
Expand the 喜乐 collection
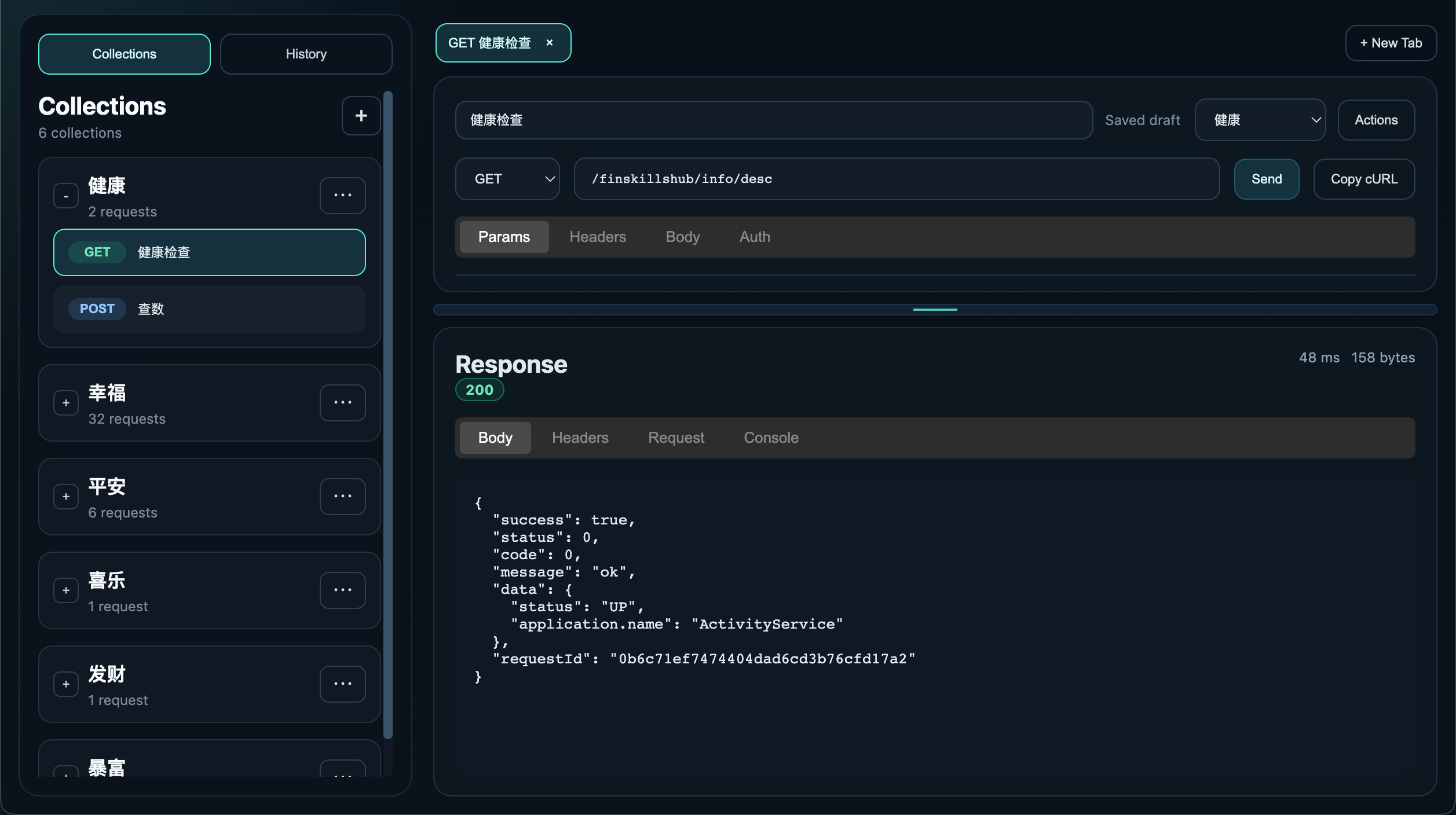point(66,590)
